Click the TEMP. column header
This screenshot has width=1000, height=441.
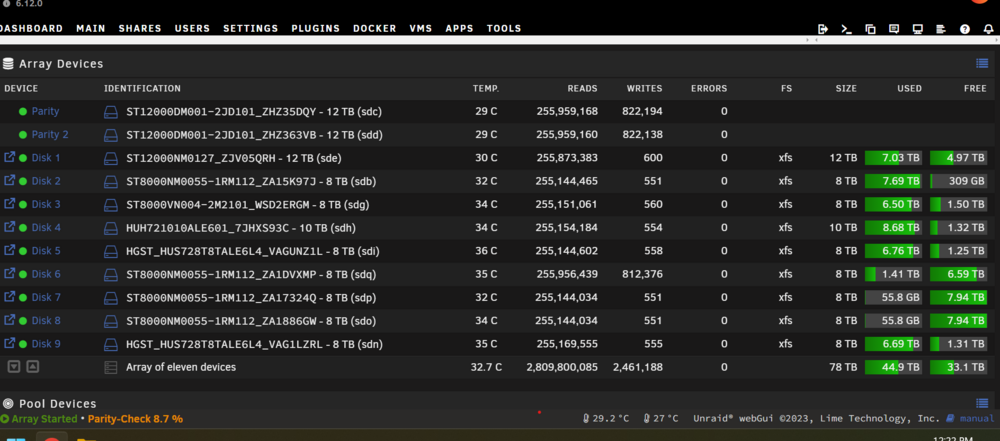coord(486,89)
